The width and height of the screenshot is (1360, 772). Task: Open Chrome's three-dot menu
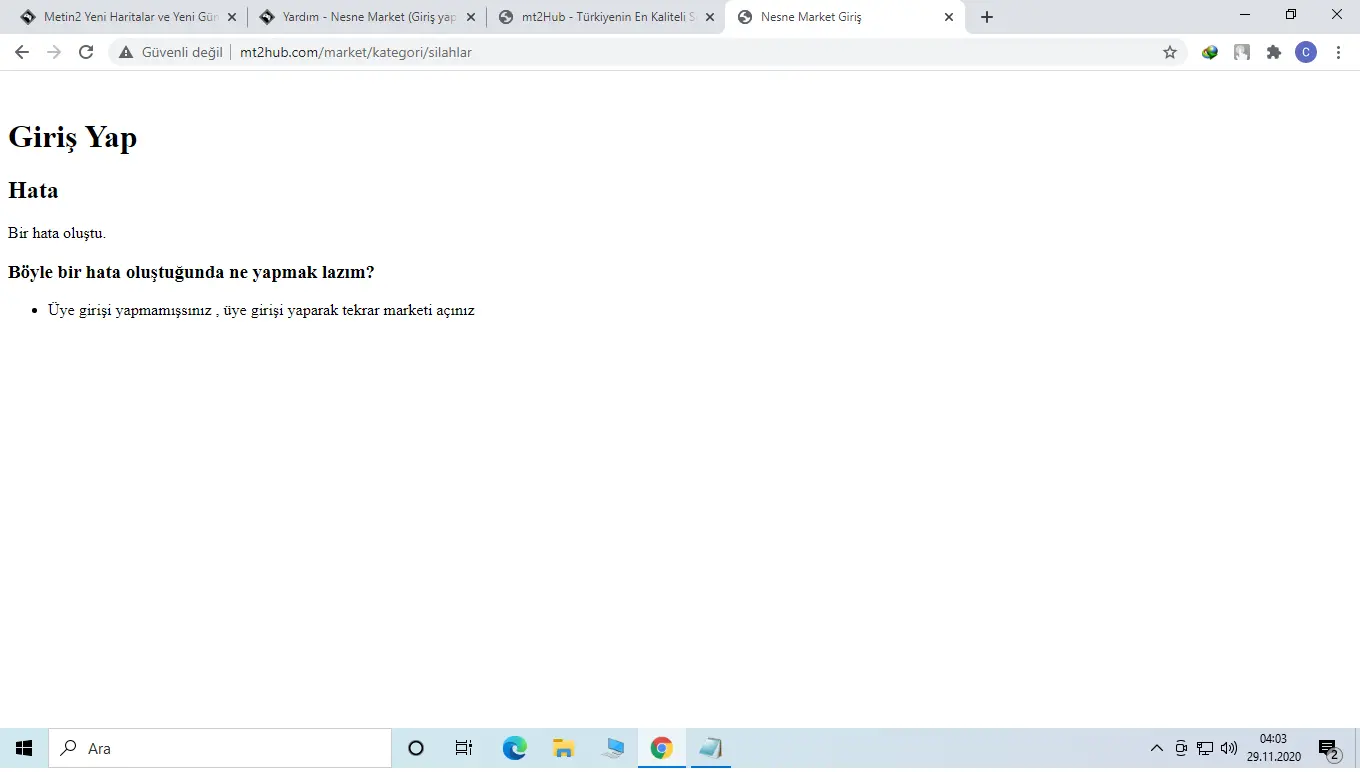[1338, 52]
